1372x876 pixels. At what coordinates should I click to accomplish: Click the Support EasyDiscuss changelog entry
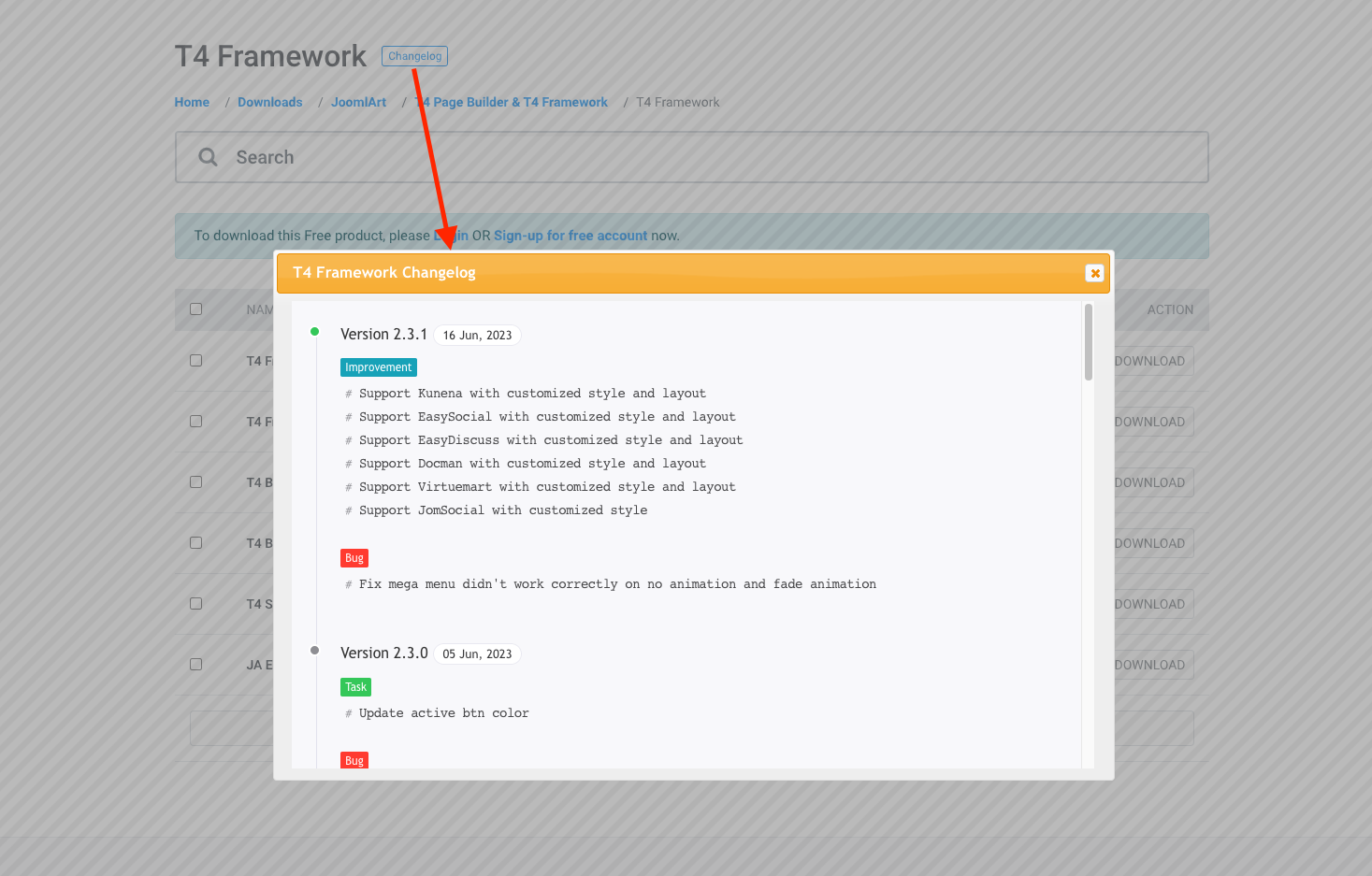click(x=551, y=440)
